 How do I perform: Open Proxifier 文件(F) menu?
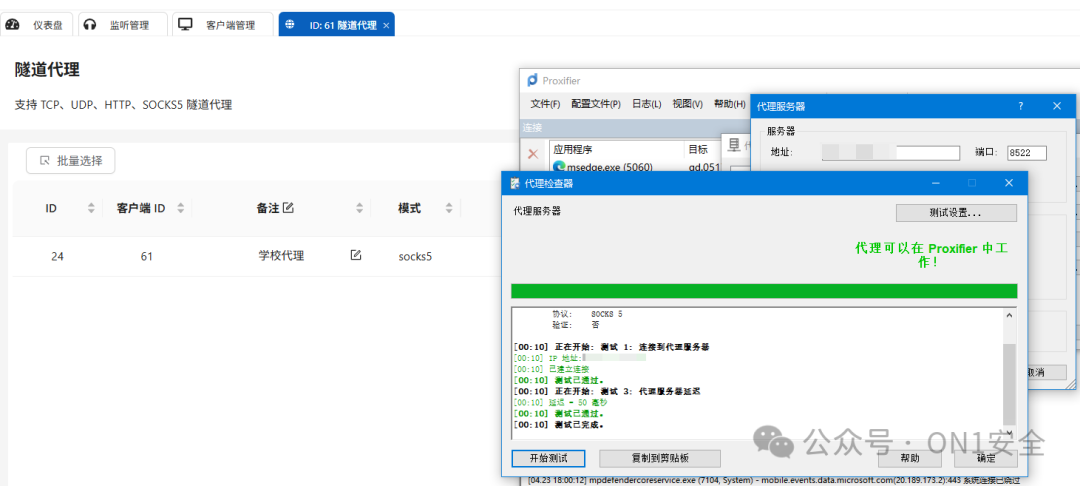545,104
